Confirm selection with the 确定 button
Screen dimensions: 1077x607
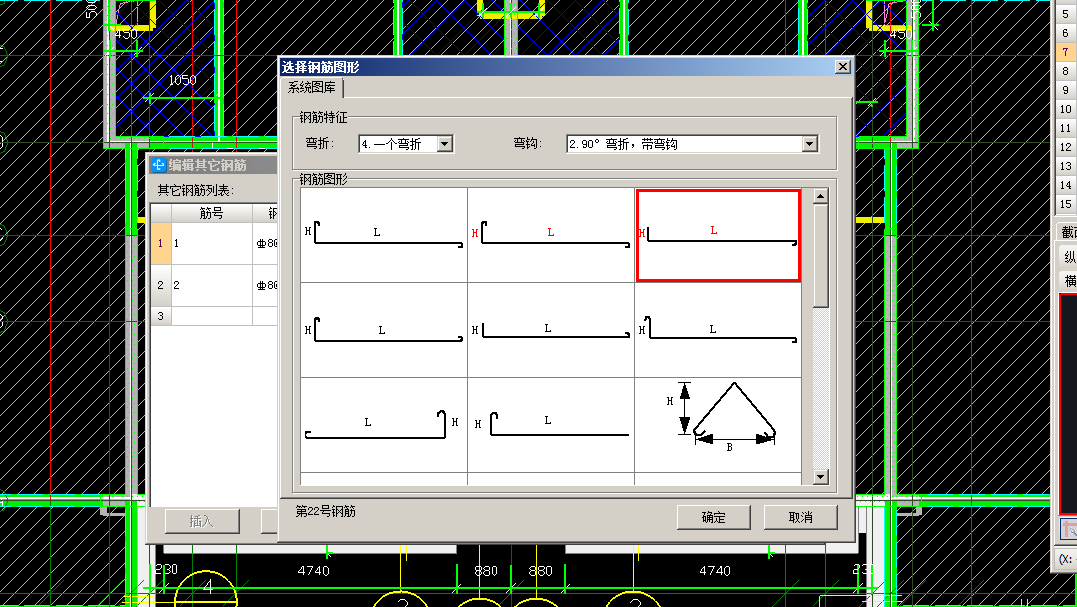pyautogui.click(x=714, y=518)
